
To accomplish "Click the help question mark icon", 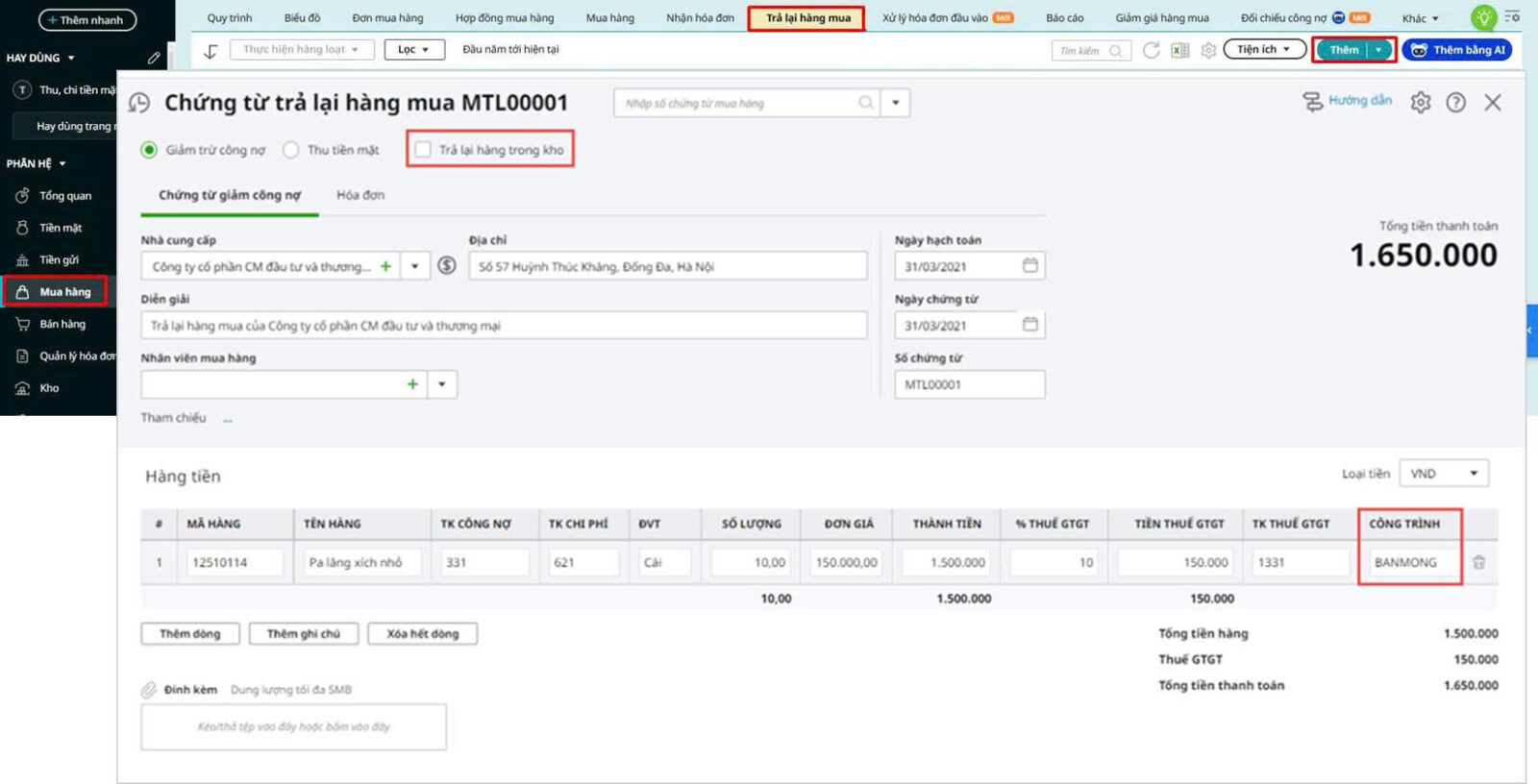I will tap(1456, 103).
